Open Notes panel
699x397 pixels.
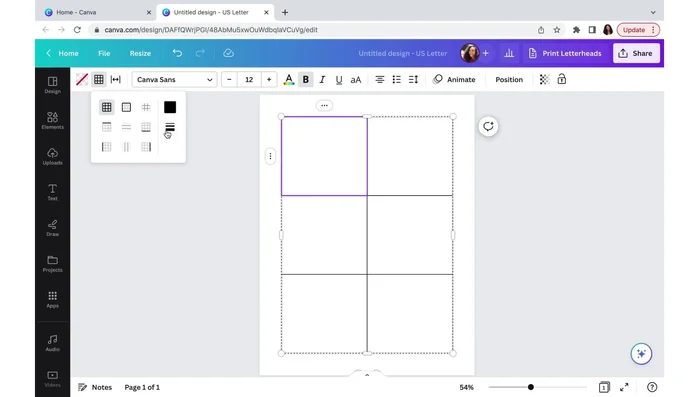tap(95, 387)
